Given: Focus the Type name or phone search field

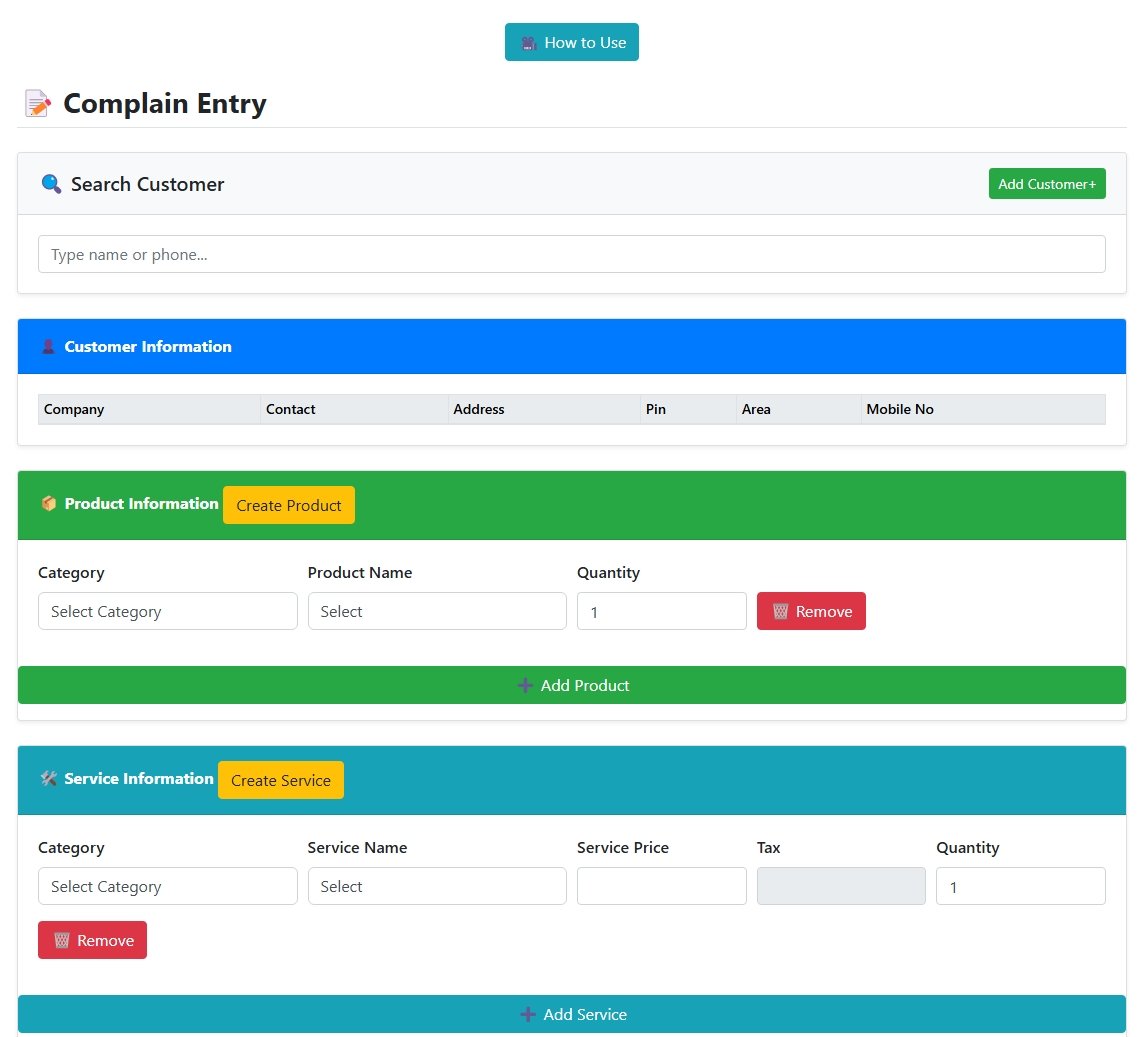Looking at the screenshot, I should tap(571, 254).
